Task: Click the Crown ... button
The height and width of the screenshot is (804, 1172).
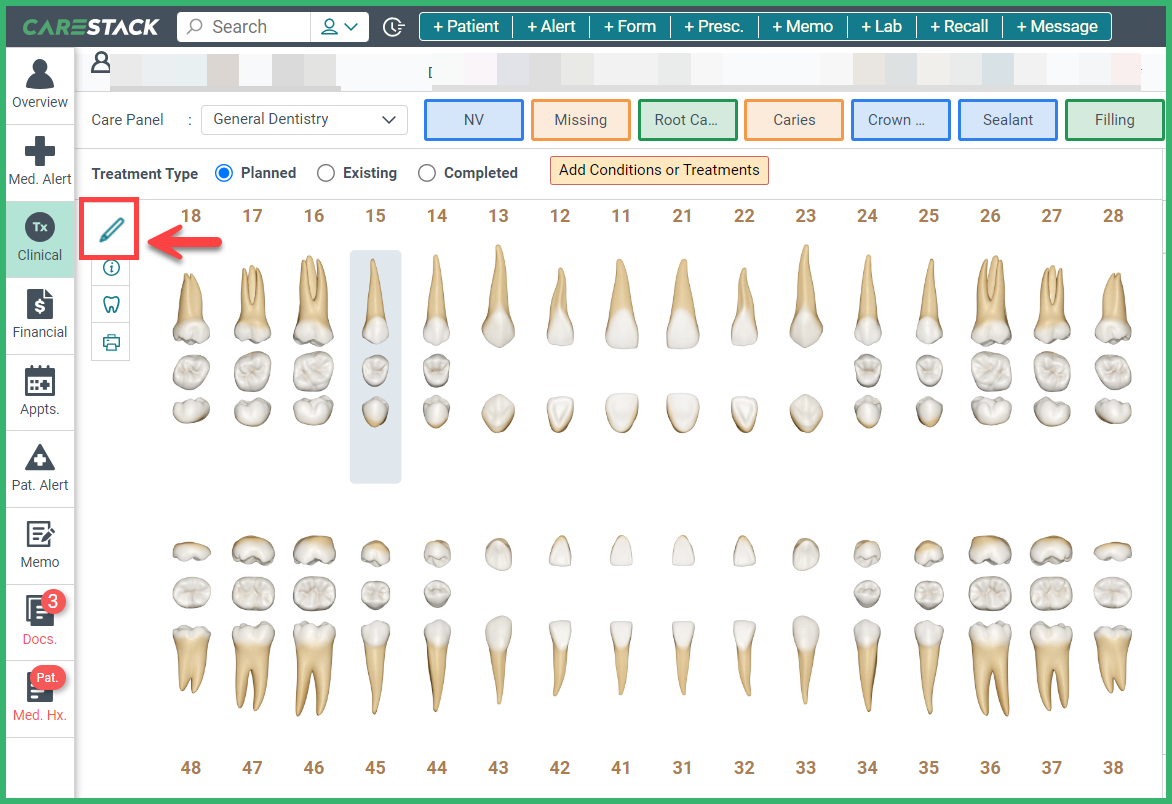Action: point(901,120)
